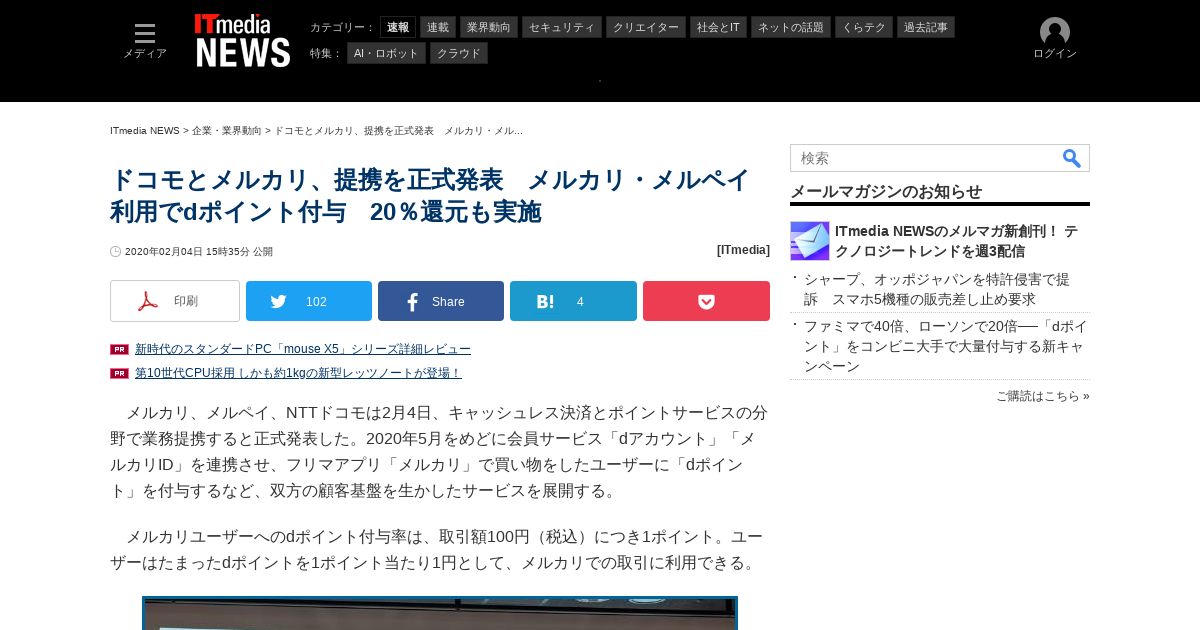Open ITmedia NEWSのメルマガ新創刊 link
This screenshot has height=630, width=1200.
(x=956, y=241)
